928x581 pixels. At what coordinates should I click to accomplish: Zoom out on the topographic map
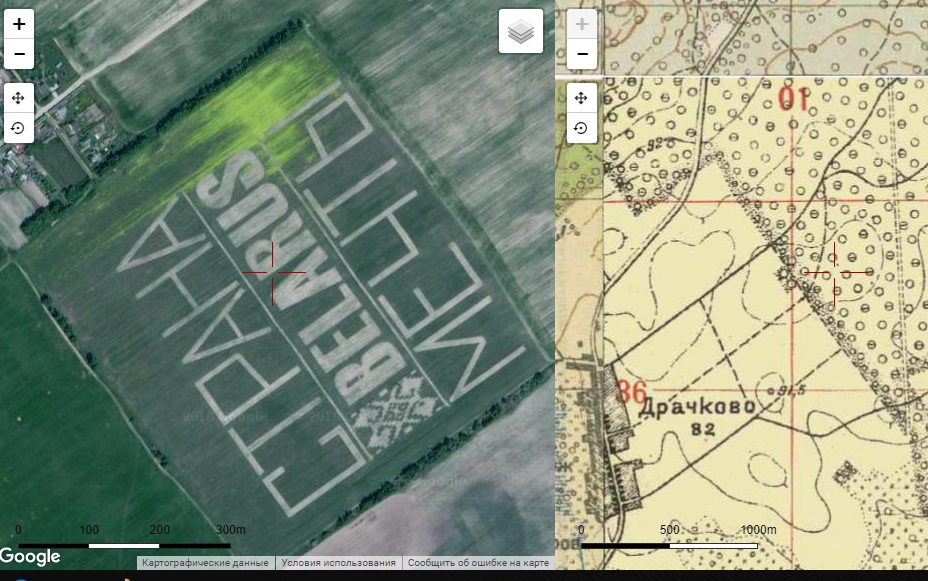click(582, 54)
